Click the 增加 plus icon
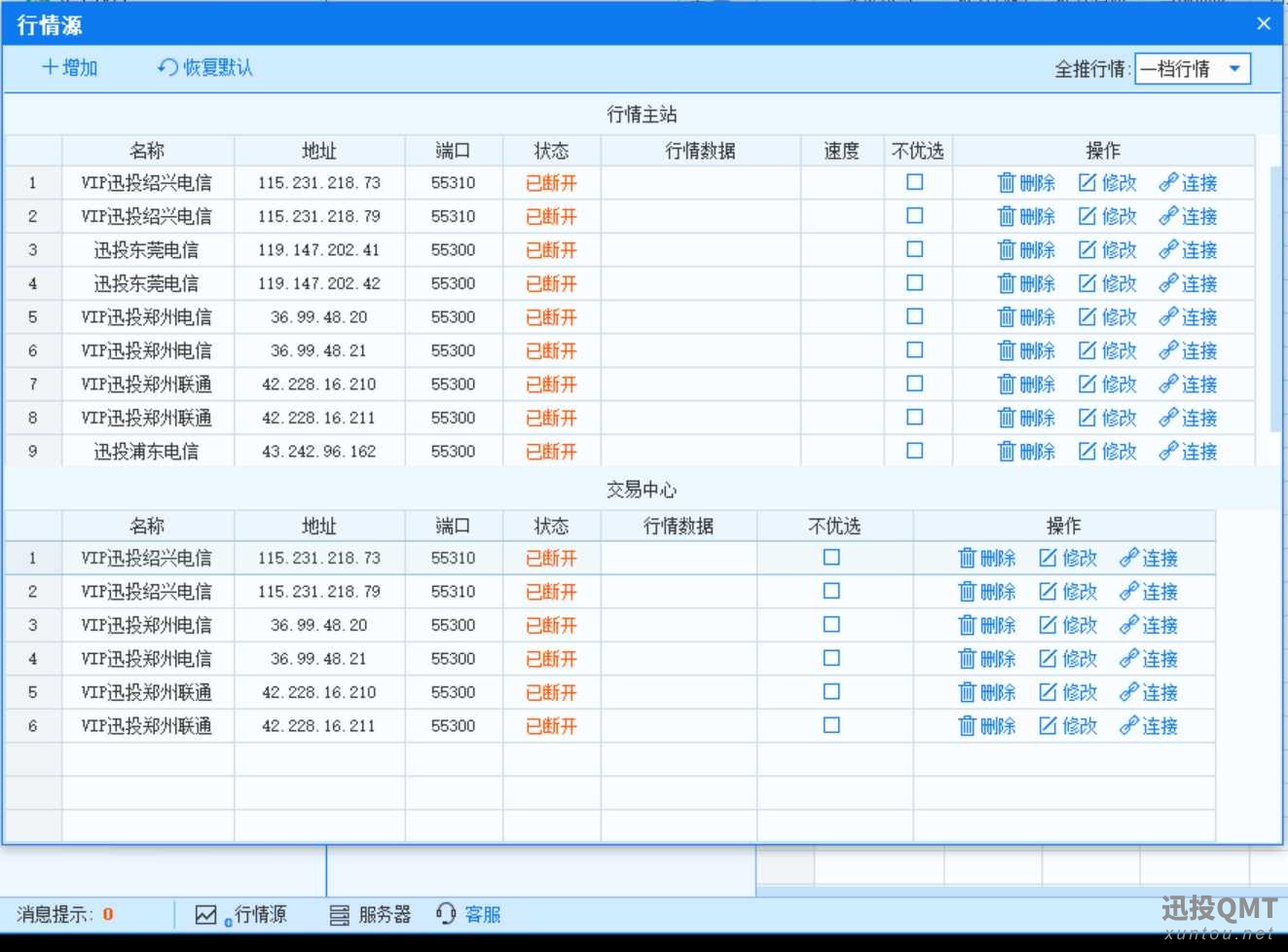This screenshot has height=952, width=1288. pos(51,67)
